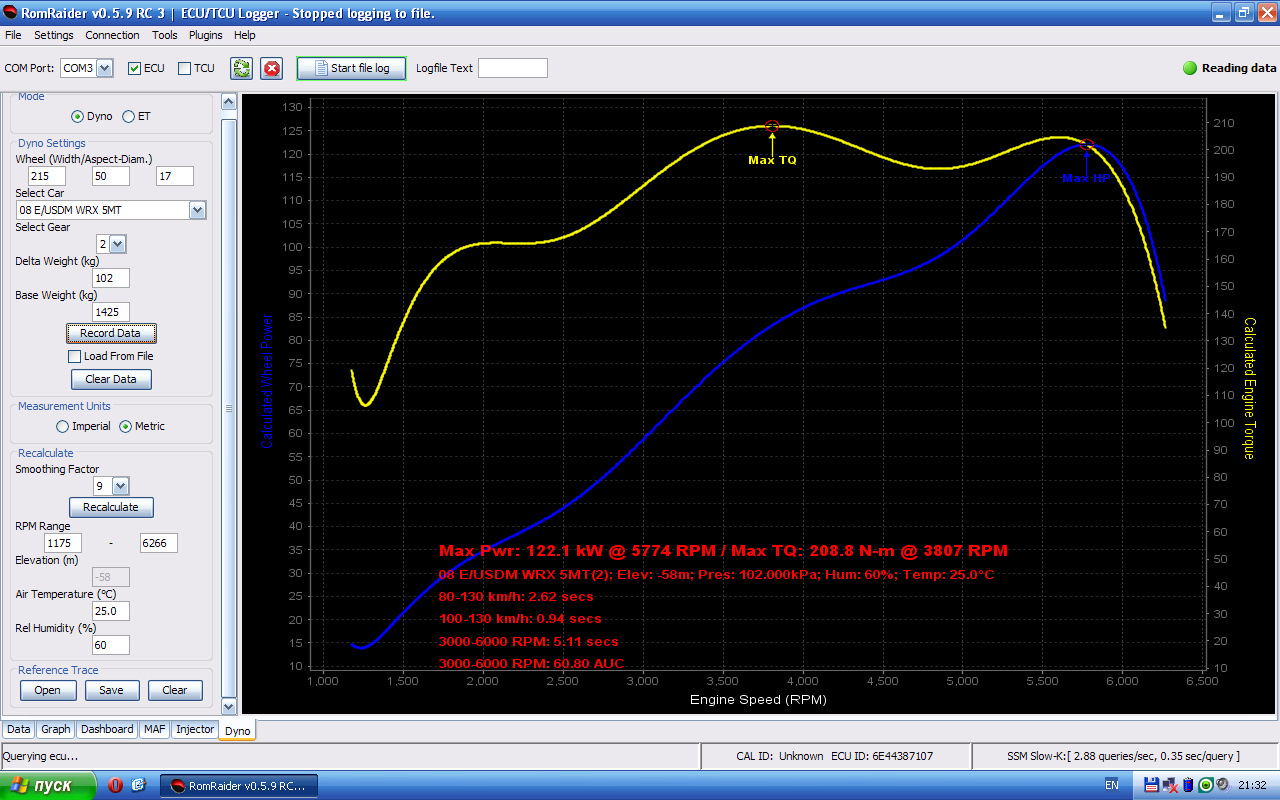Click the EN language indicator
Image resolution: width=1280 pixels, height=800 pixels.
coord(1112,784)
